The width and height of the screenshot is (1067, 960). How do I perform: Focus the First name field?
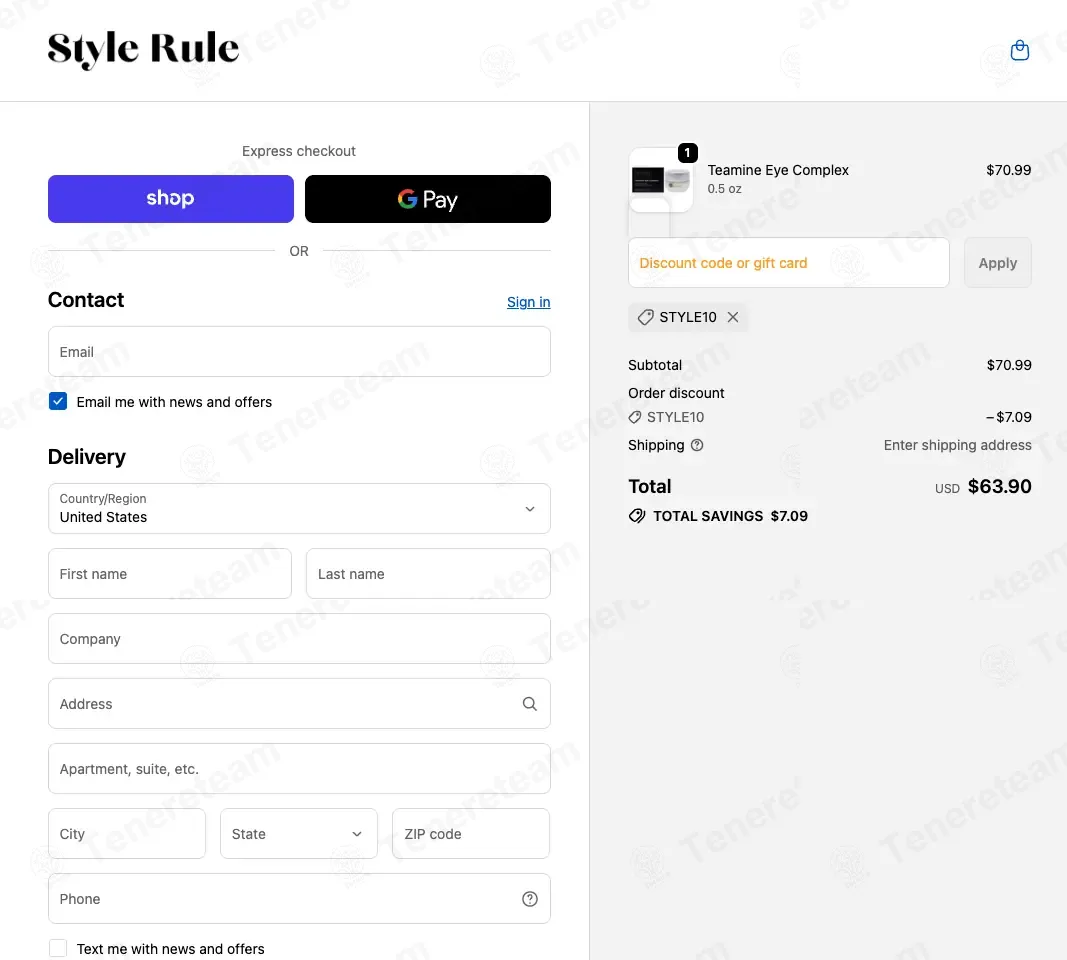pyautogui.click(x=170, y=574)
